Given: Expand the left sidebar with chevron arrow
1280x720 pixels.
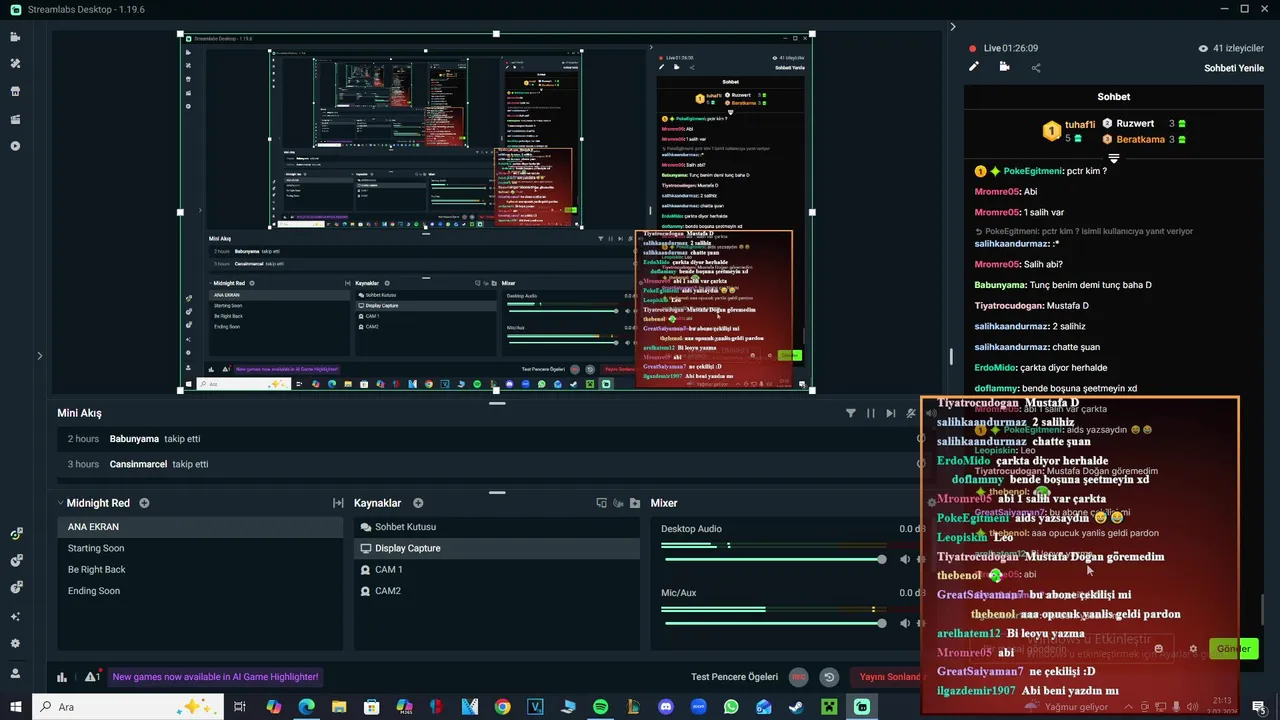Looking at the screenshot, I should [x=40, y=355].
